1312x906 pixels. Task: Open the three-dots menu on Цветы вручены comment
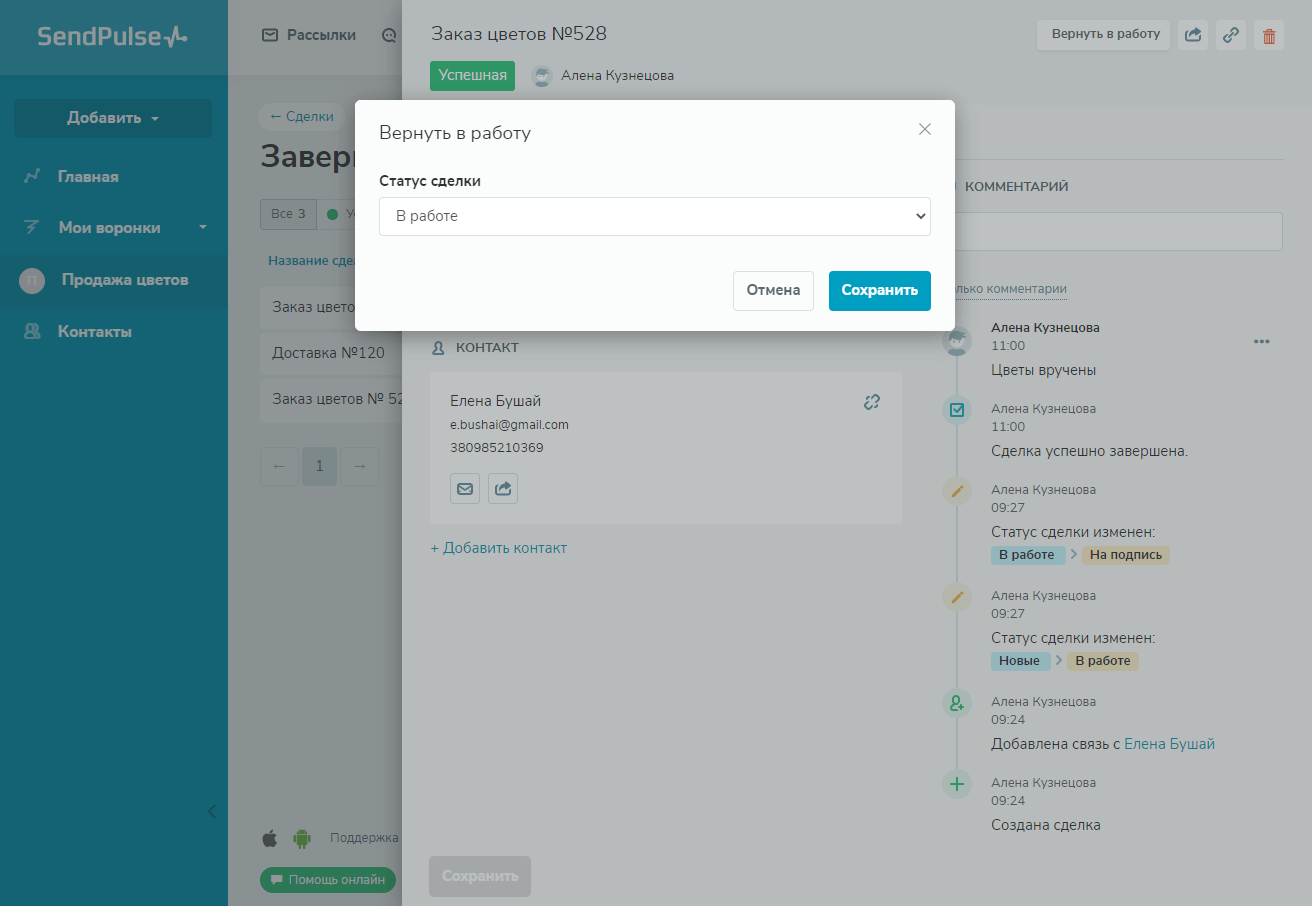tap(1261, 342)
